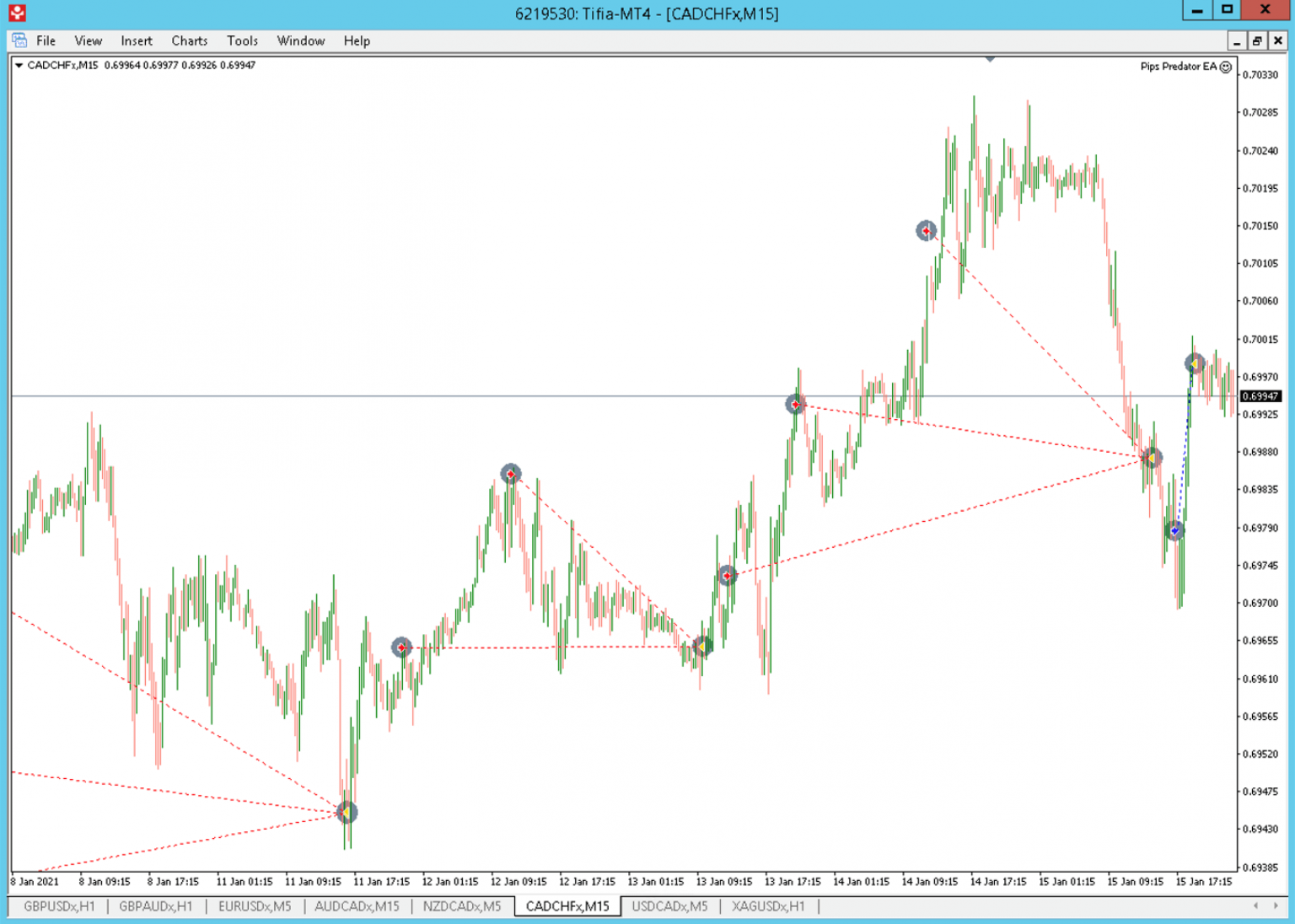
Task: Click the gray chart shift triangle at top of chart
Action: tap(990, 60)
